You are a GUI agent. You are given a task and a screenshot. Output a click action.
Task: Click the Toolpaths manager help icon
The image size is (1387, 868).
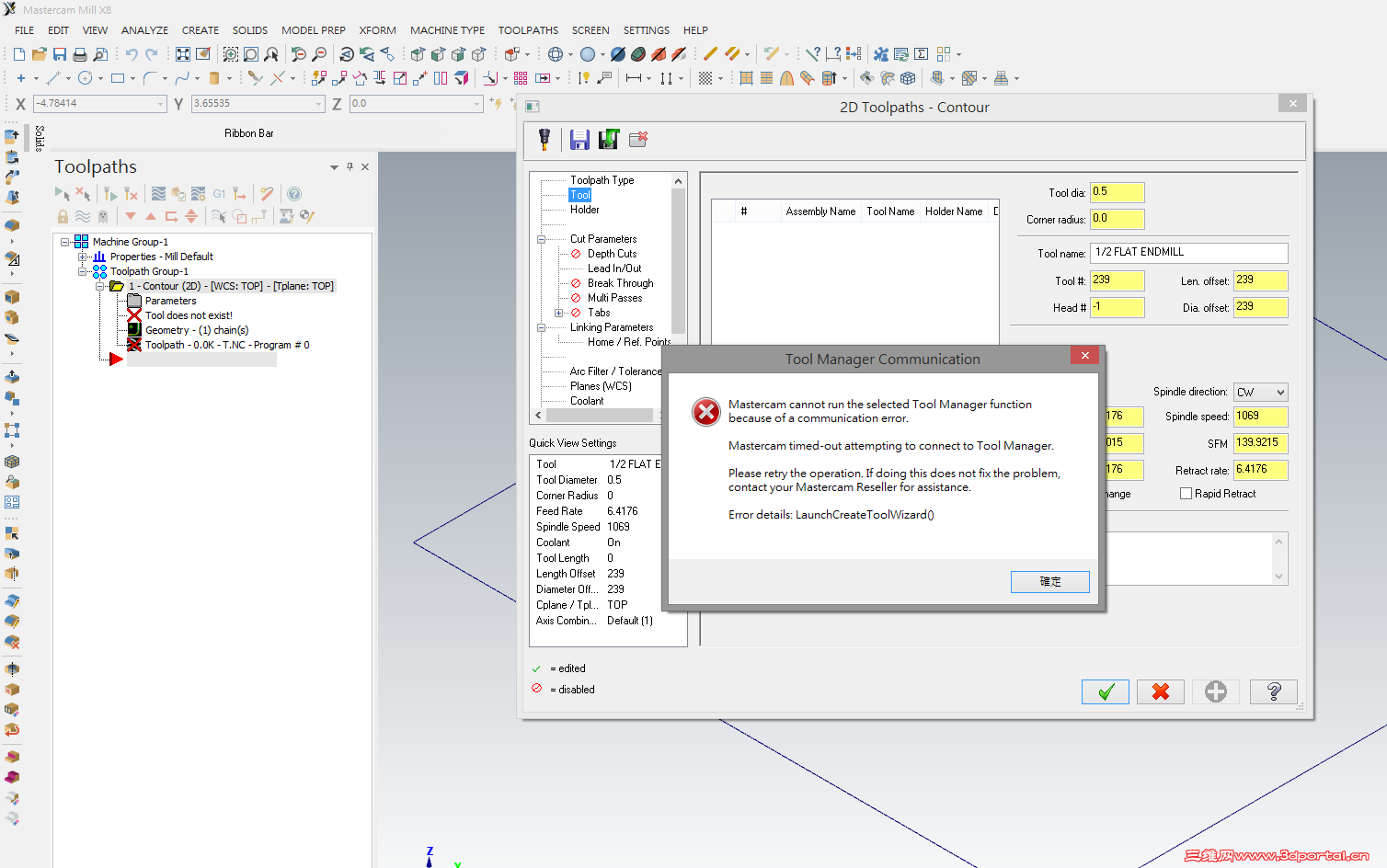294,194
